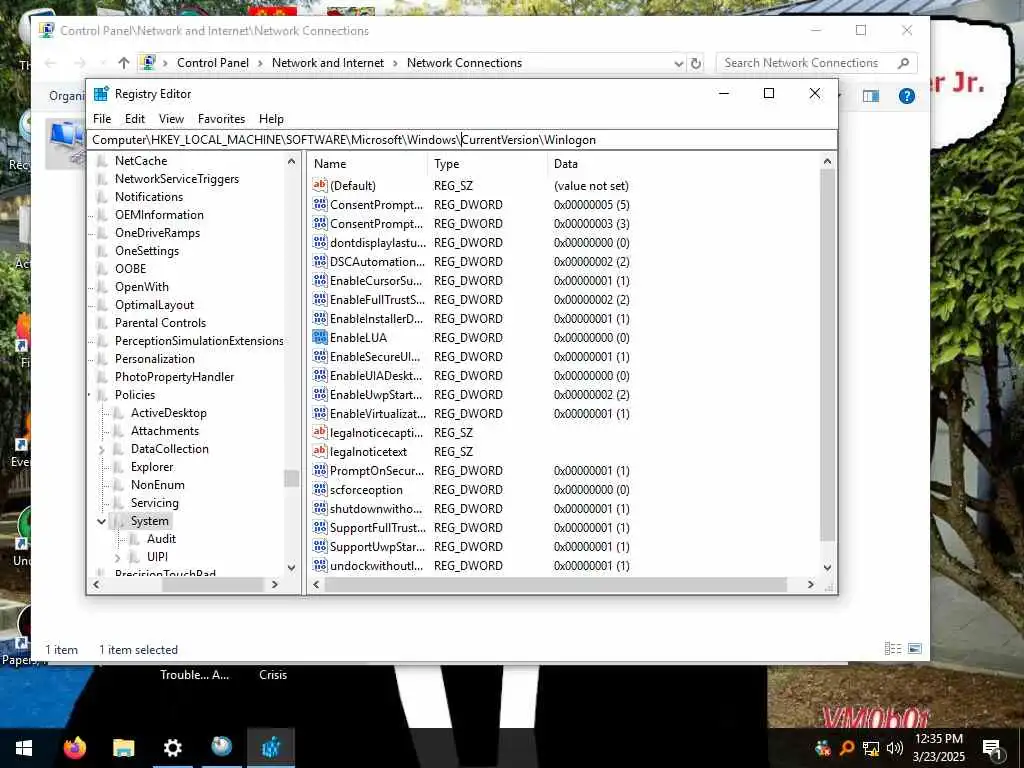The height and width of the screenshot is (768, 1024).
Task: Open help in Network Connections window
Action: [906, 96]
